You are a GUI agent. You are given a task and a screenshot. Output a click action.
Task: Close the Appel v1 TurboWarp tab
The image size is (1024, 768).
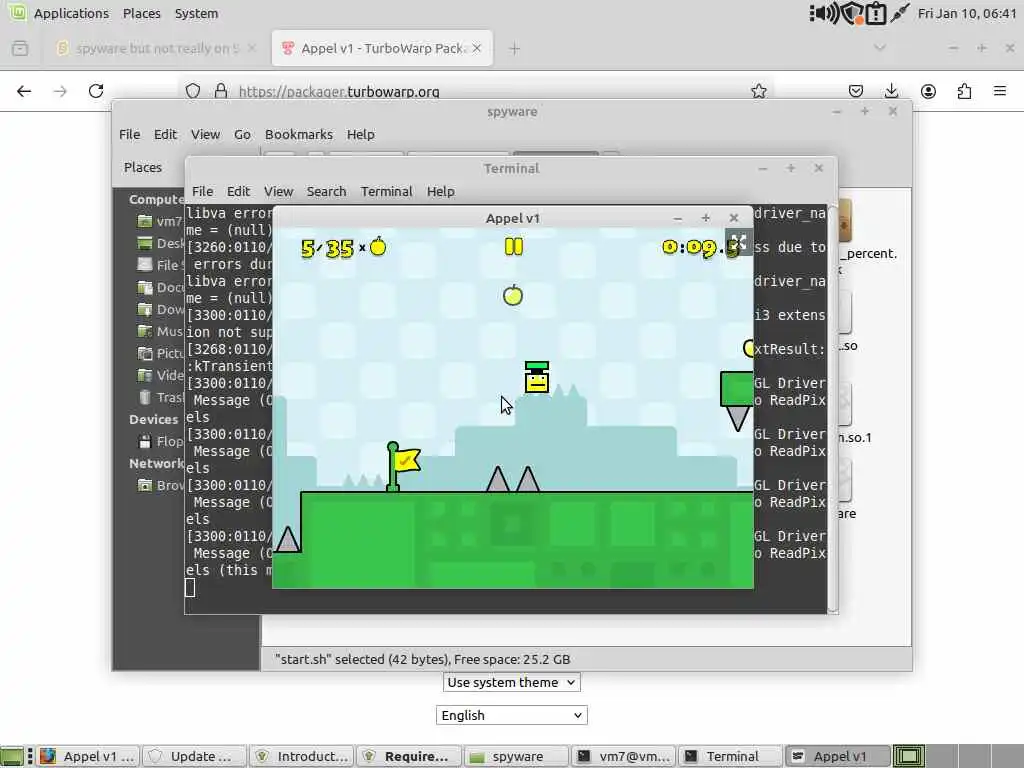[477, 48]
